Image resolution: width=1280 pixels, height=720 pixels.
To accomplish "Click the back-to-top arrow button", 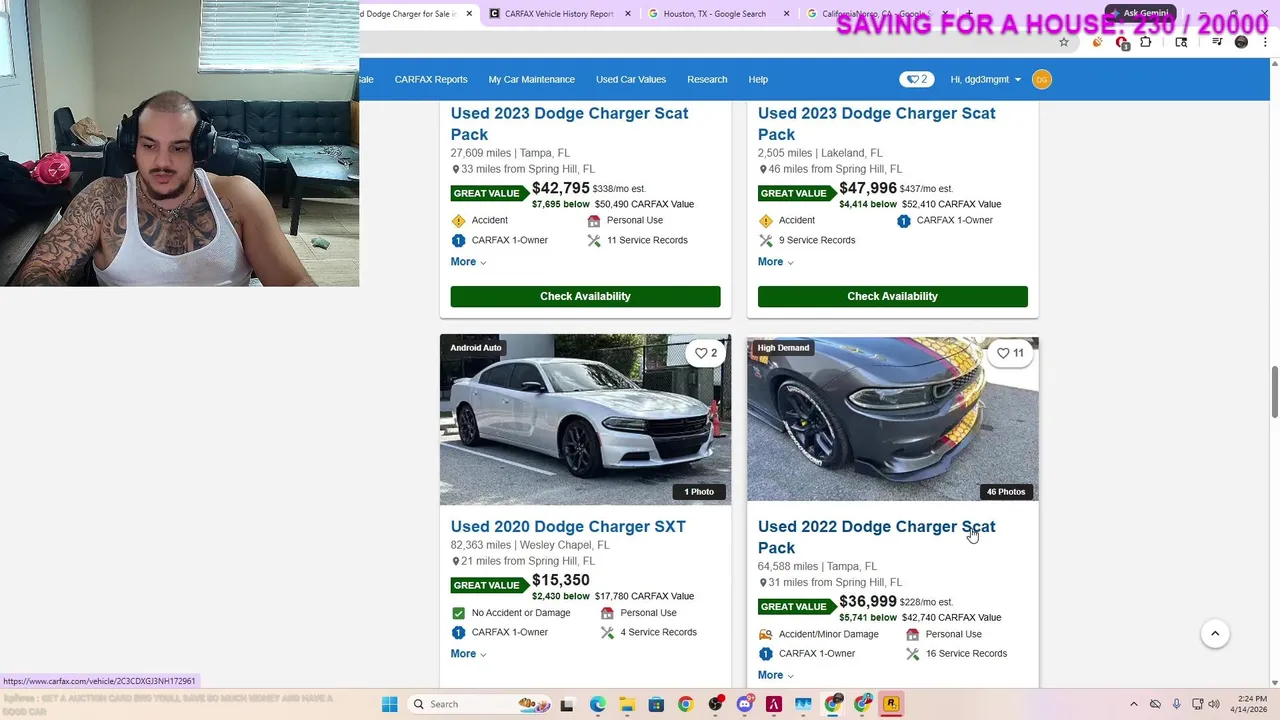I will pos(1215,633).
